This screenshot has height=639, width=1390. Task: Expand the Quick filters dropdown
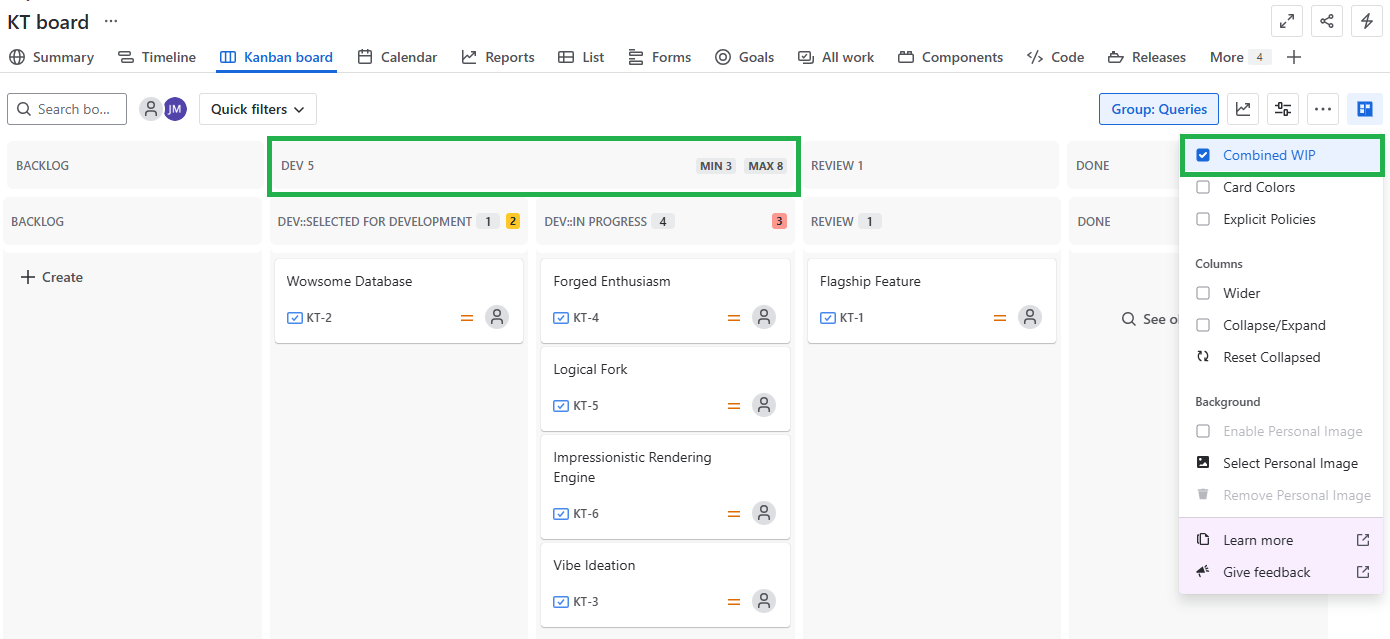(257, 109)
